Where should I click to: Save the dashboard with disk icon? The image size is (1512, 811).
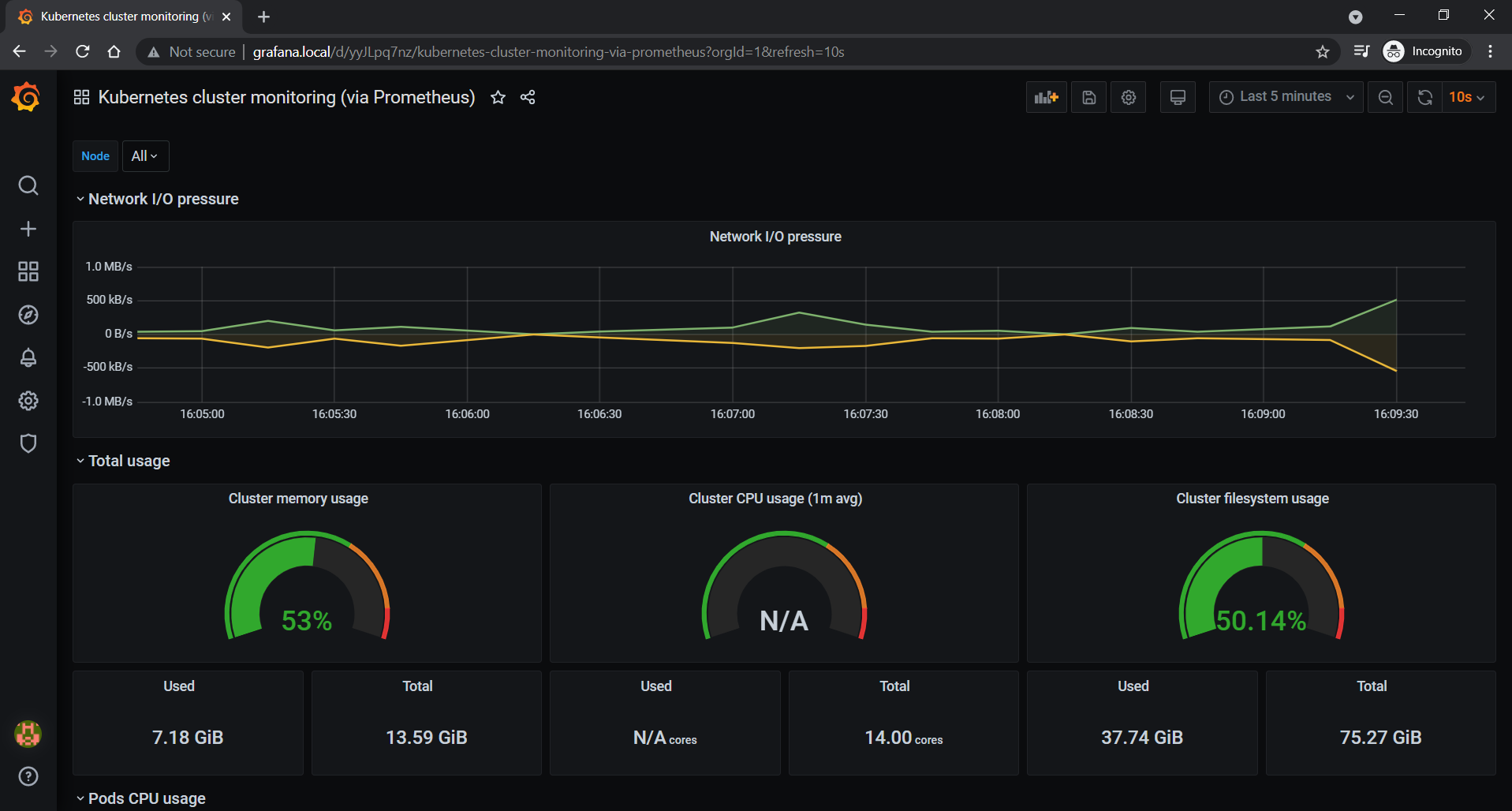tap(1088, 97)
